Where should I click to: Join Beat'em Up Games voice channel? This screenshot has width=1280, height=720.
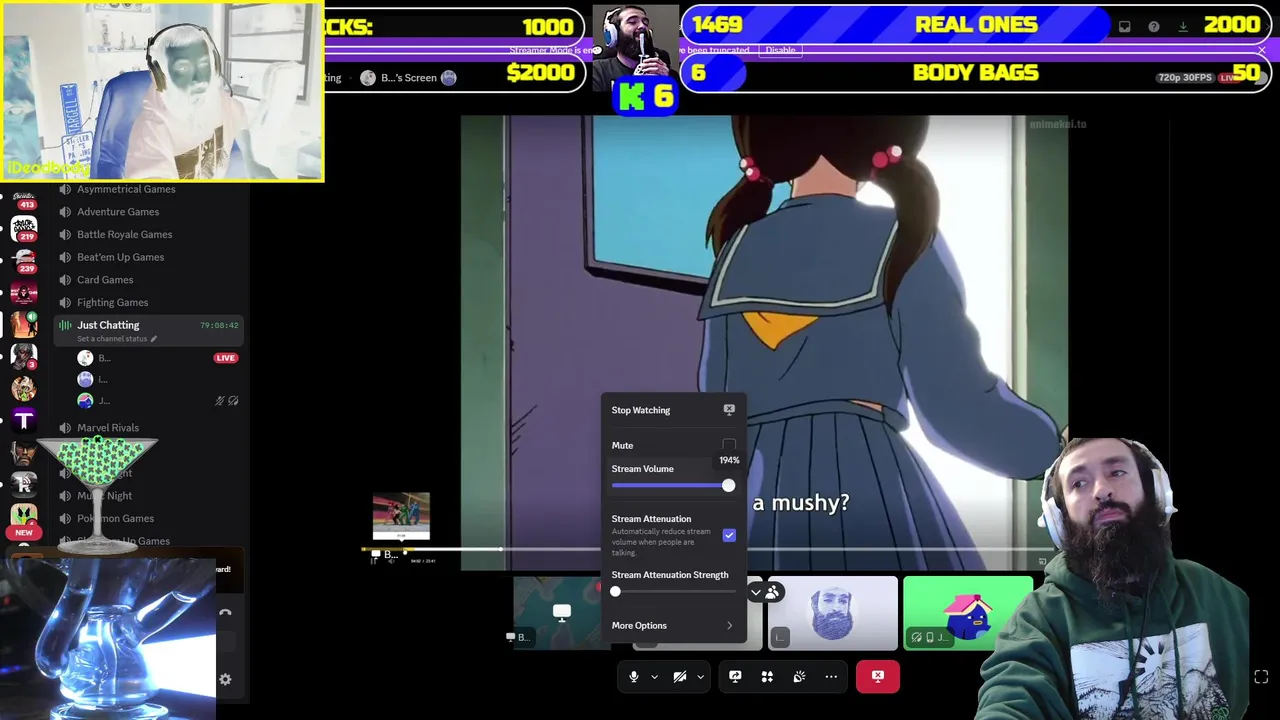click(x=121, y=257)
